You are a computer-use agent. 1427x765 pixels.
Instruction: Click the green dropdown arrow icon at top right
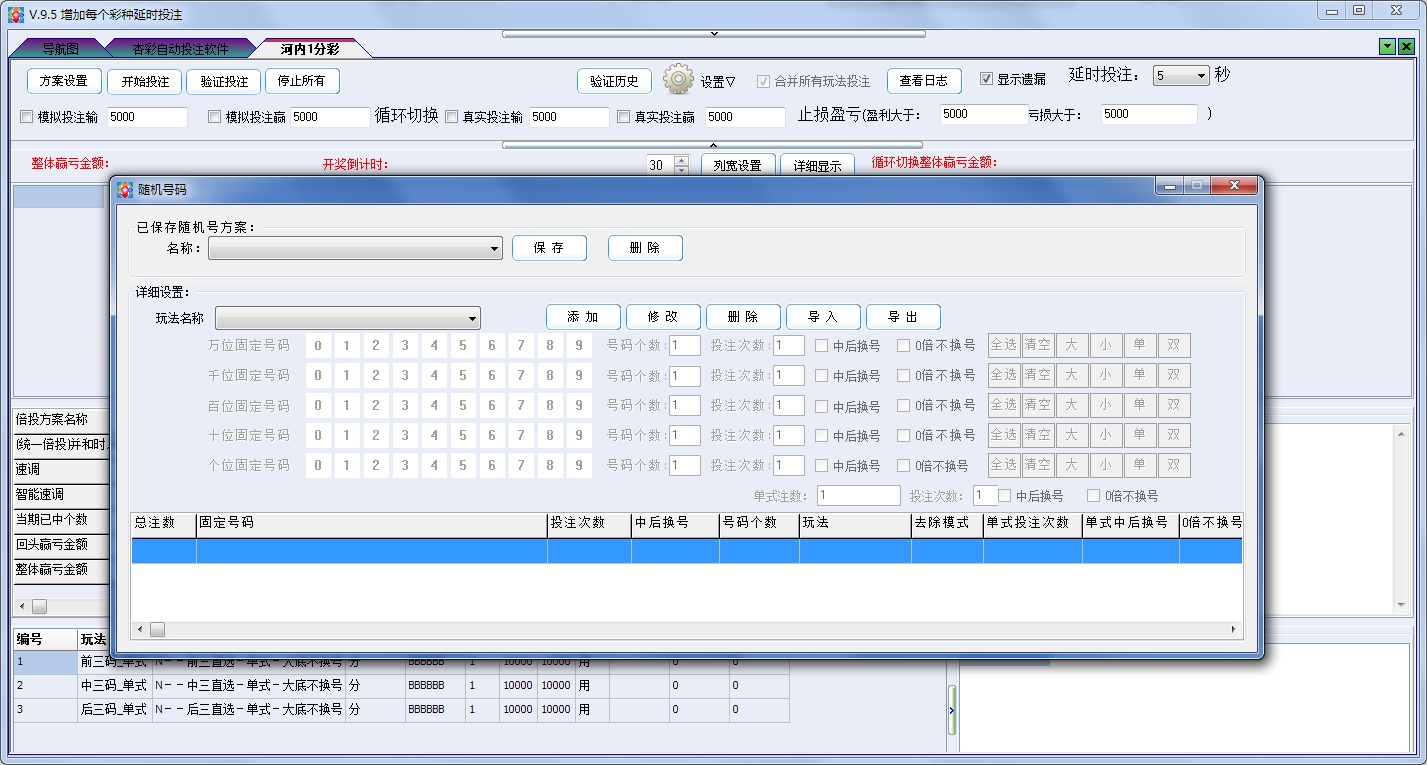click(1387, 47)
